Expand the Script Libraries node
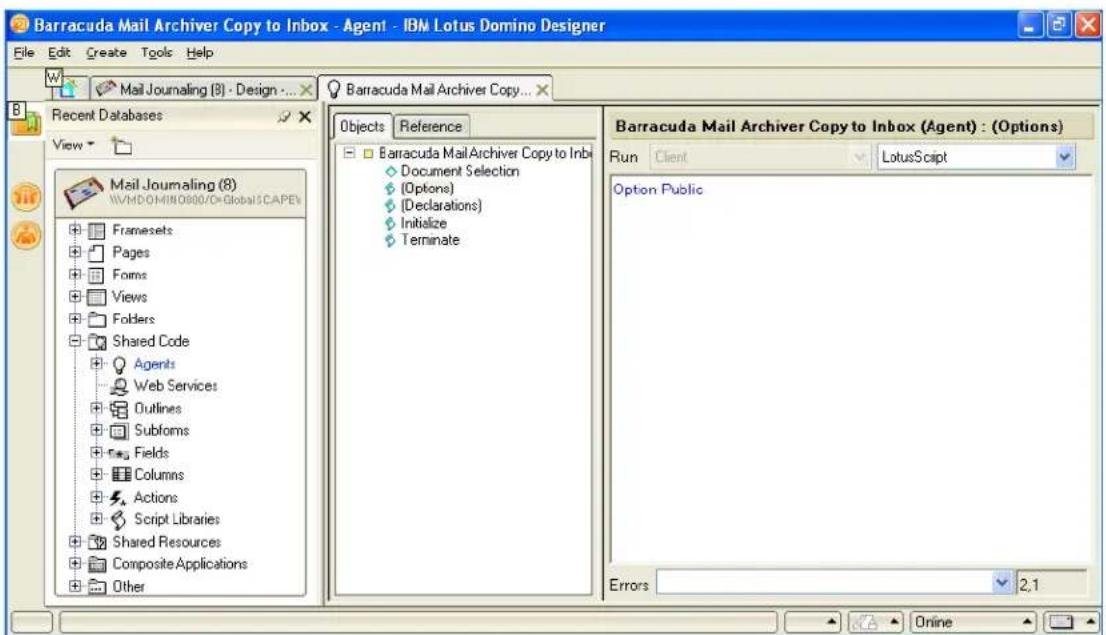1106x635 pixels. [97, 519]
